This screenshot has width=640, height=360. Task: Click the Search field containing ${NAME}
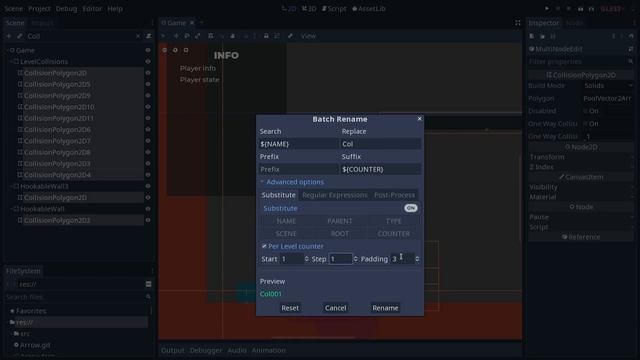(x=298, y=144)
